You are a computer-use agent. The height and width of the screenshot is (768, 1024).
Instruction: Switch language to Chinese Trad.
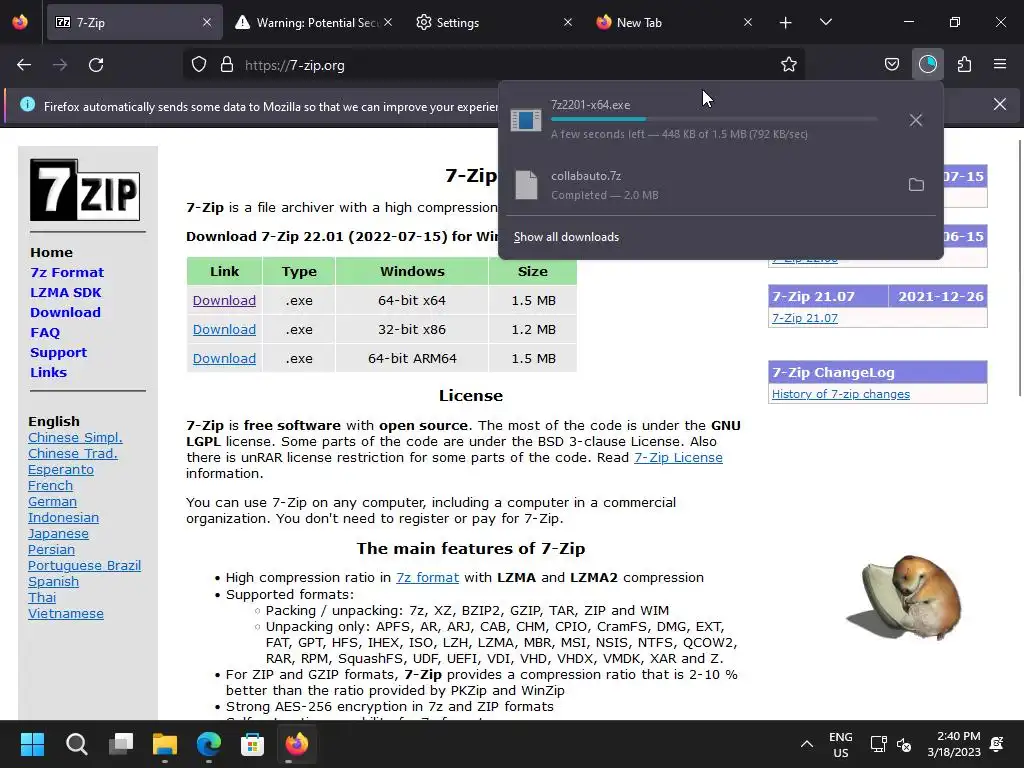tap(72, 453)
